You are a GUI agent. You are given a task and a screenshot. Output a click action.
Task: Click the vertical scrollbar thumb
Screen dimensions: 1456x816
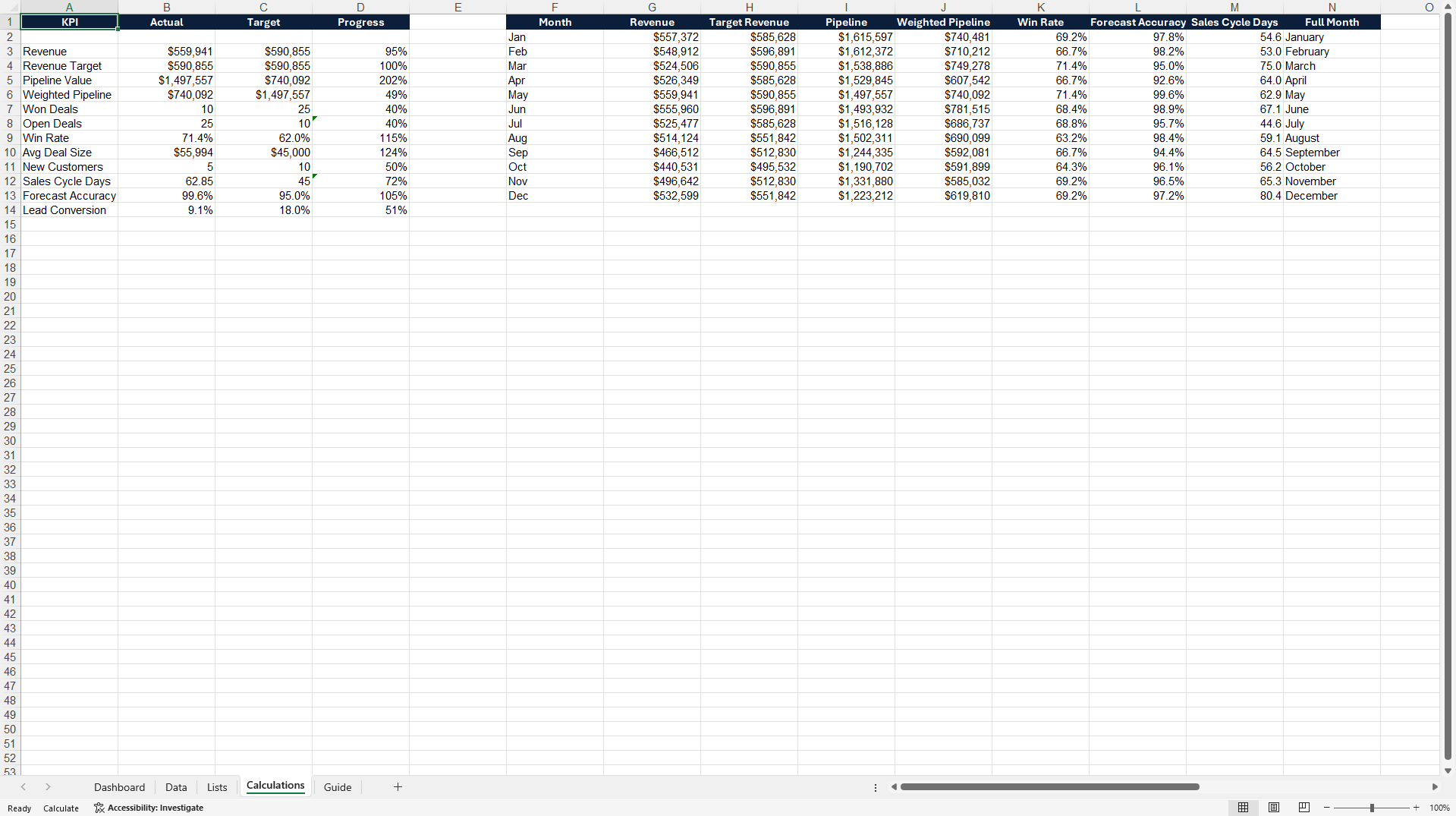point(1448,387)
